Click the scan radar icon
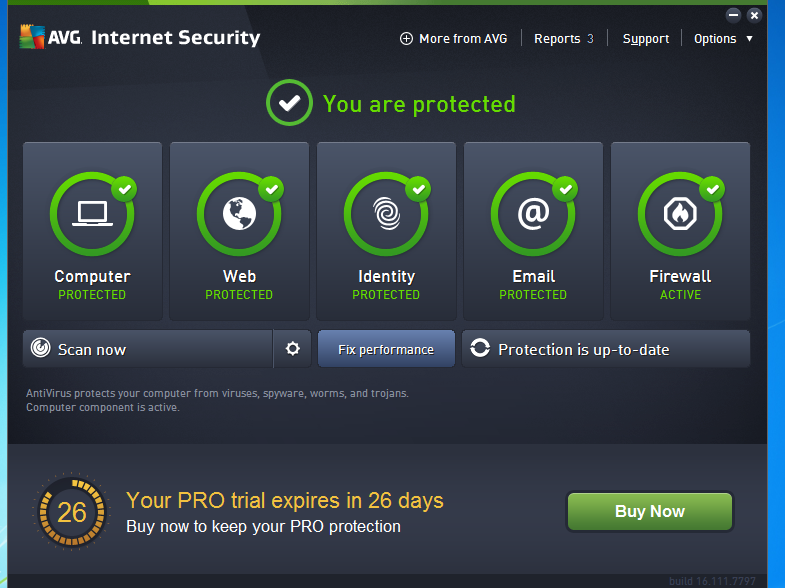 click(x=41, y=348)
